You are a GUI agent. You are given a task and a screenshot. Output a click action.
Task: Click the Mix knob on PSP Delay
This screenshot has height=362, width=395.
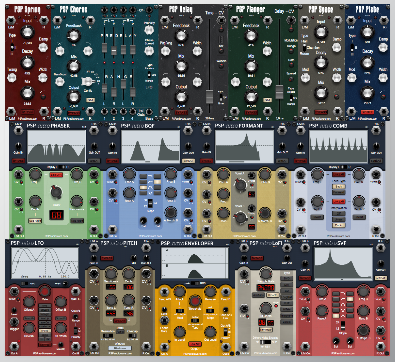coord(181,67)
